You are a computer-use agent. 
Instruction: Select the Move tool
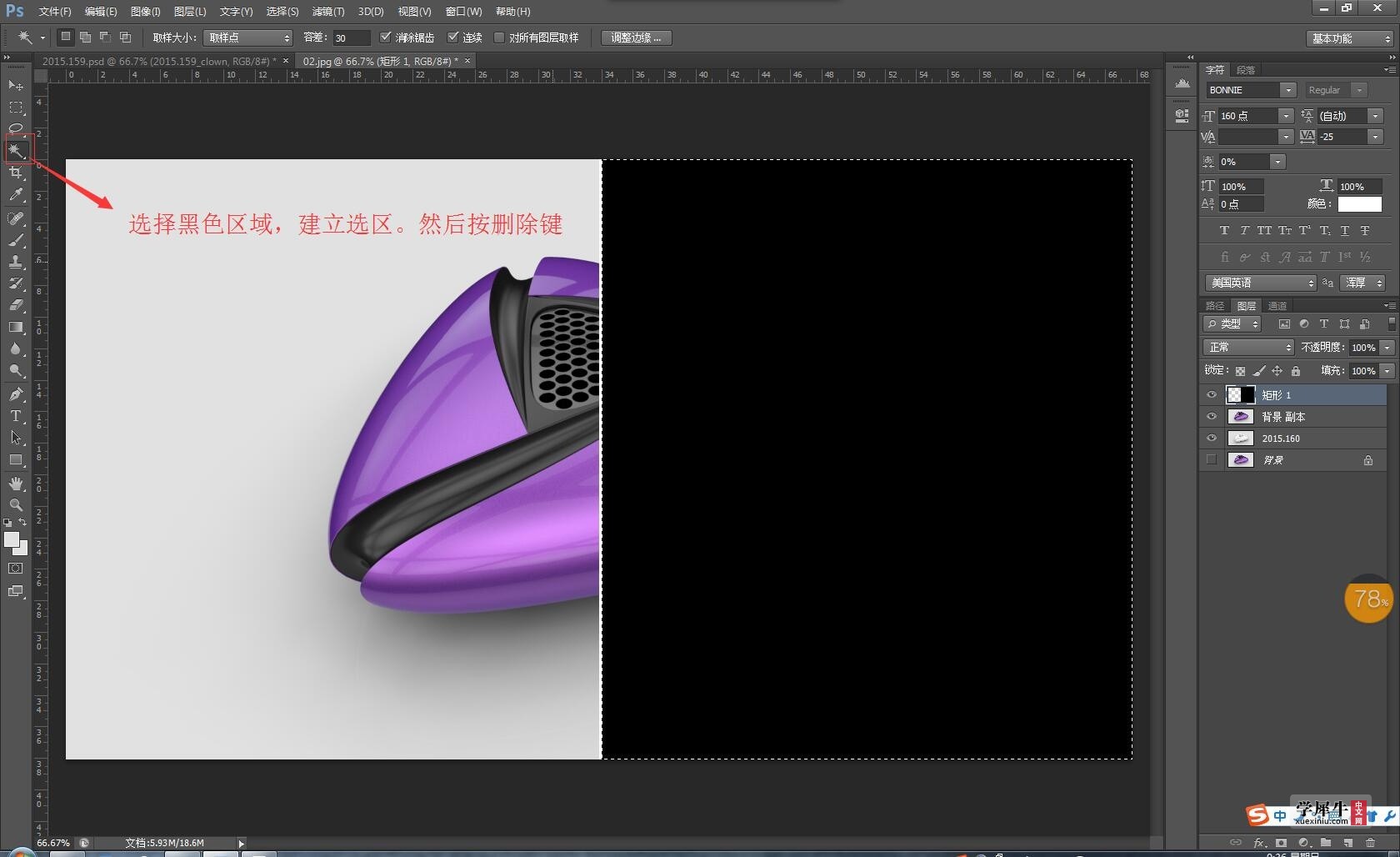point(16,85)
